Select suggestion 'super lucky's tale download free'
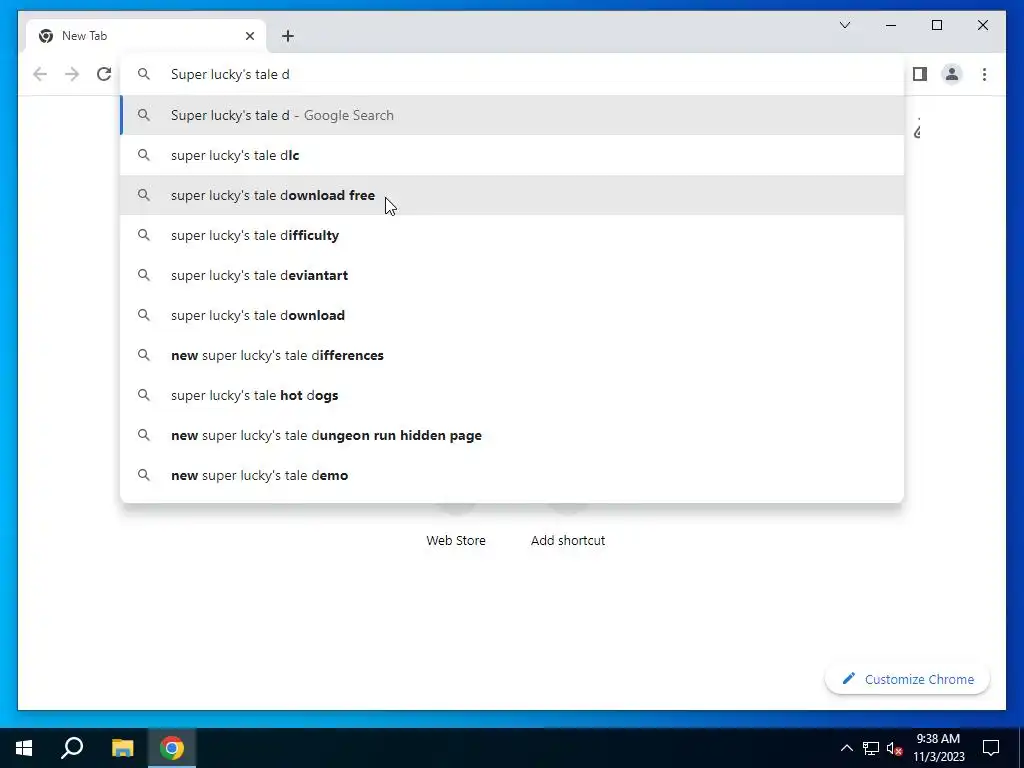 (513, 195)
